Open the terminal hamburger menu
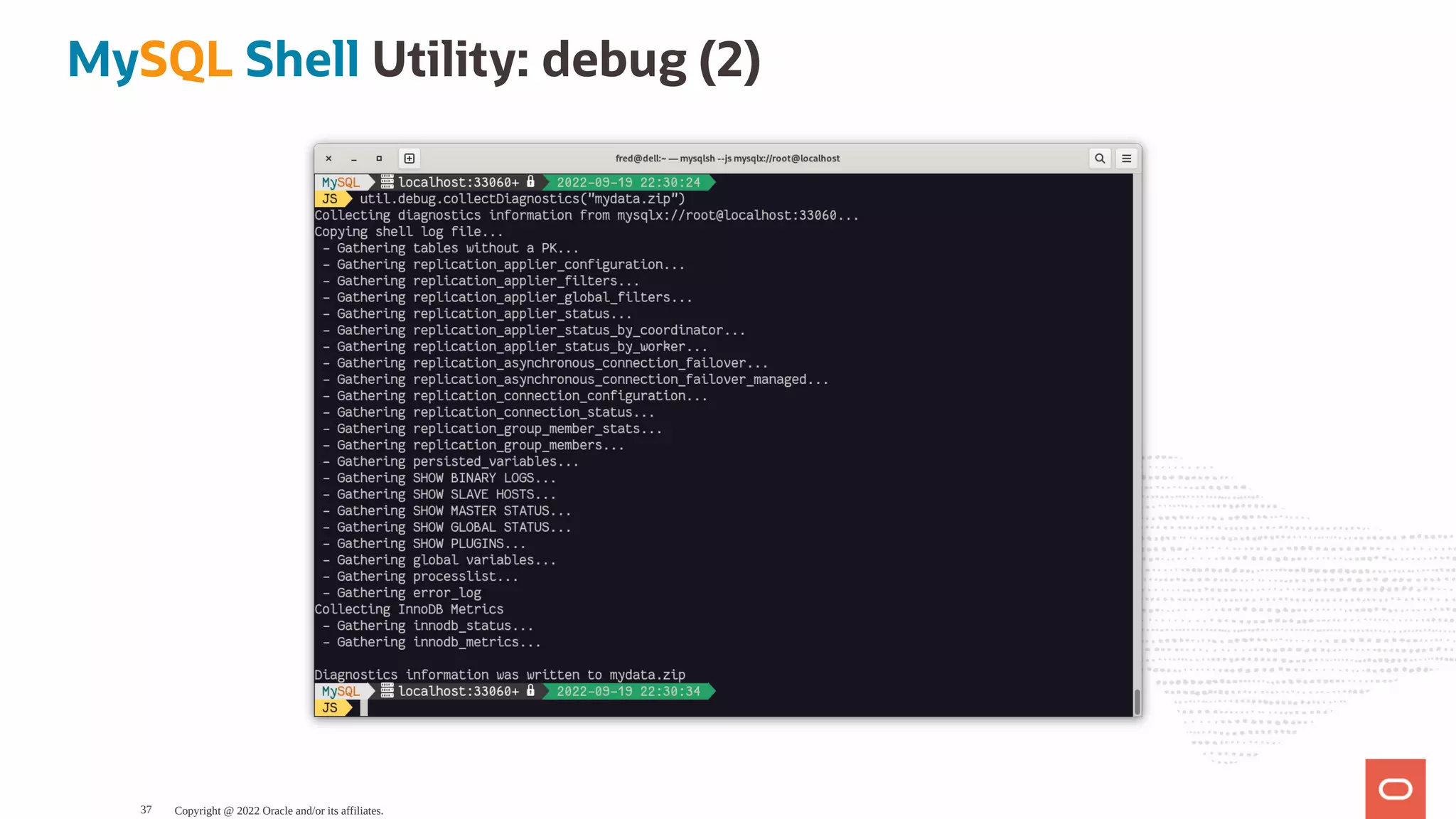Viewport: 1456px width, 819px height. (x=1126, y=159)
